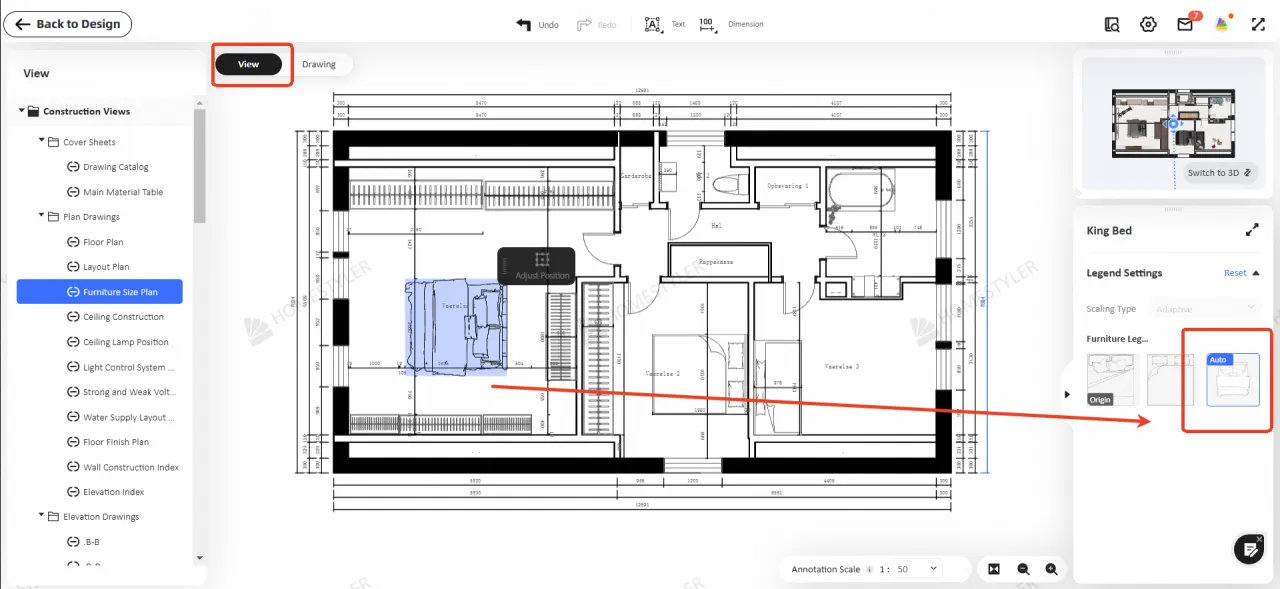Click the fit-to-screen icon
The width and height of the screenshot is (1280, 589).
click(x=994, y=569)
